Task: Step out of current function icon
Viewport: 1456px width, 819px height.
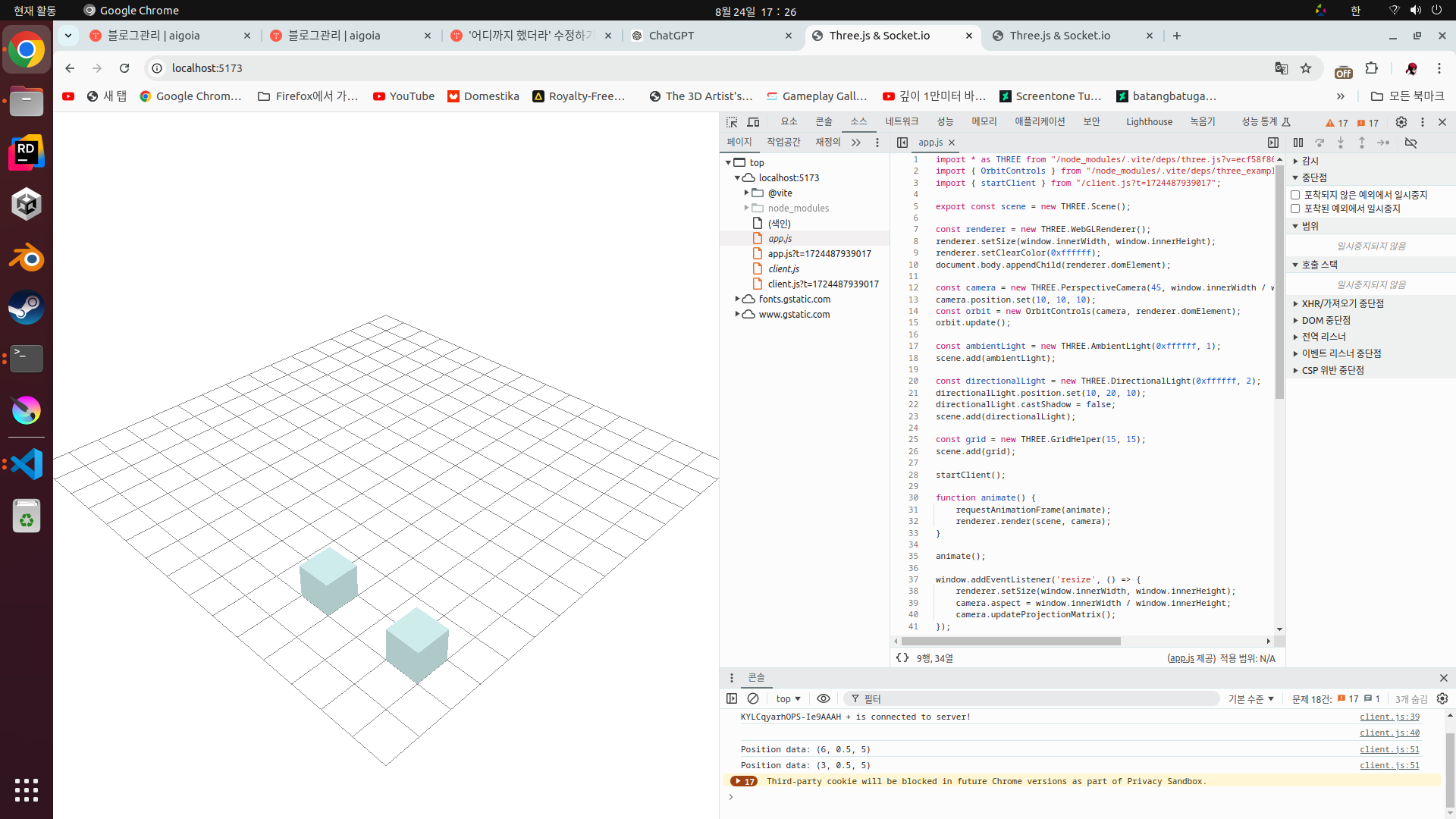Action: [x=1362, y=143]
